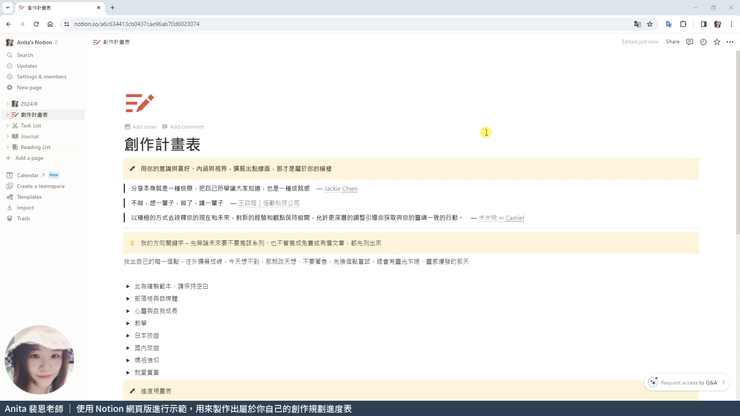Click Add comment above the title
740x416 pixels.
(183, 127)
